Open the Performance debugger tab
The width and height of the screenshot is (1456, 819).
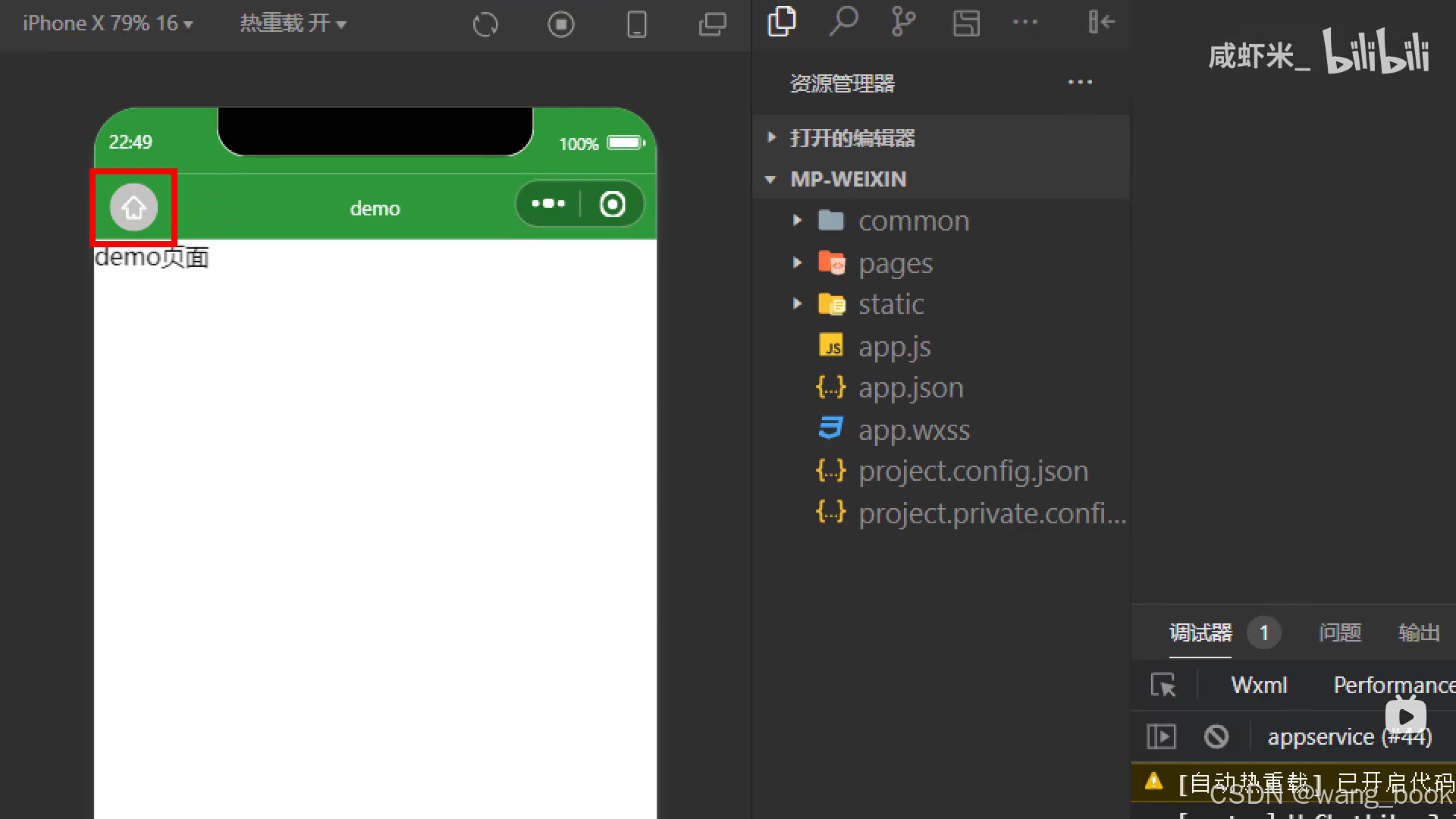pos(1394,685)
